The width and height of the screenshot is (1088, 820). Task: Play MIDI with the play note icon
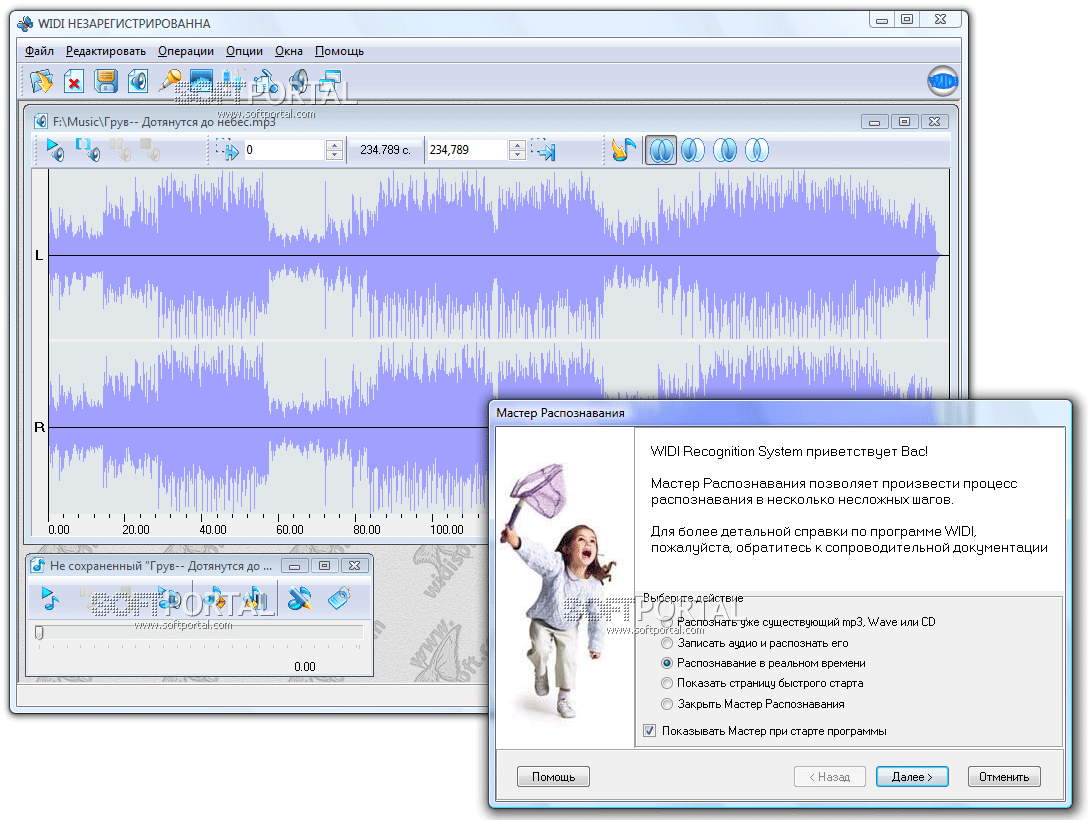[49, 598]
